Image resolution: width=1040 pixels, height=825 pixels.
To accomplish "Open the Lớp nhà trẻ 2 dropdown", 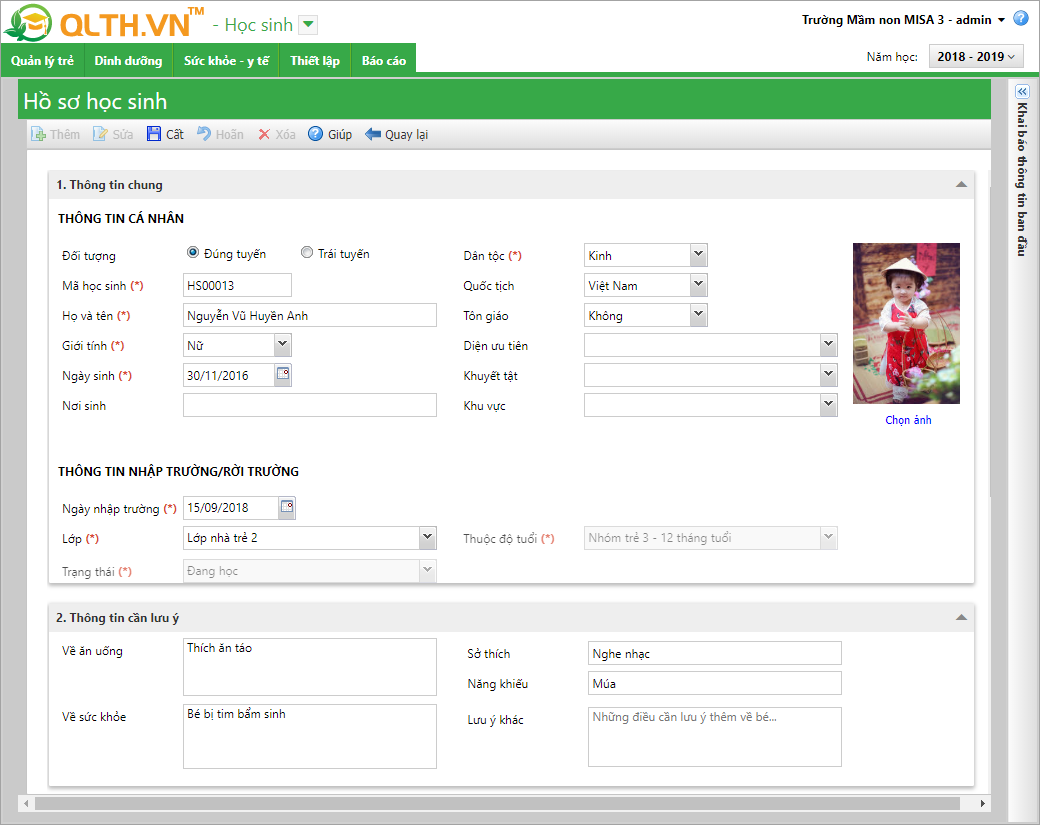I will [428, 537].
